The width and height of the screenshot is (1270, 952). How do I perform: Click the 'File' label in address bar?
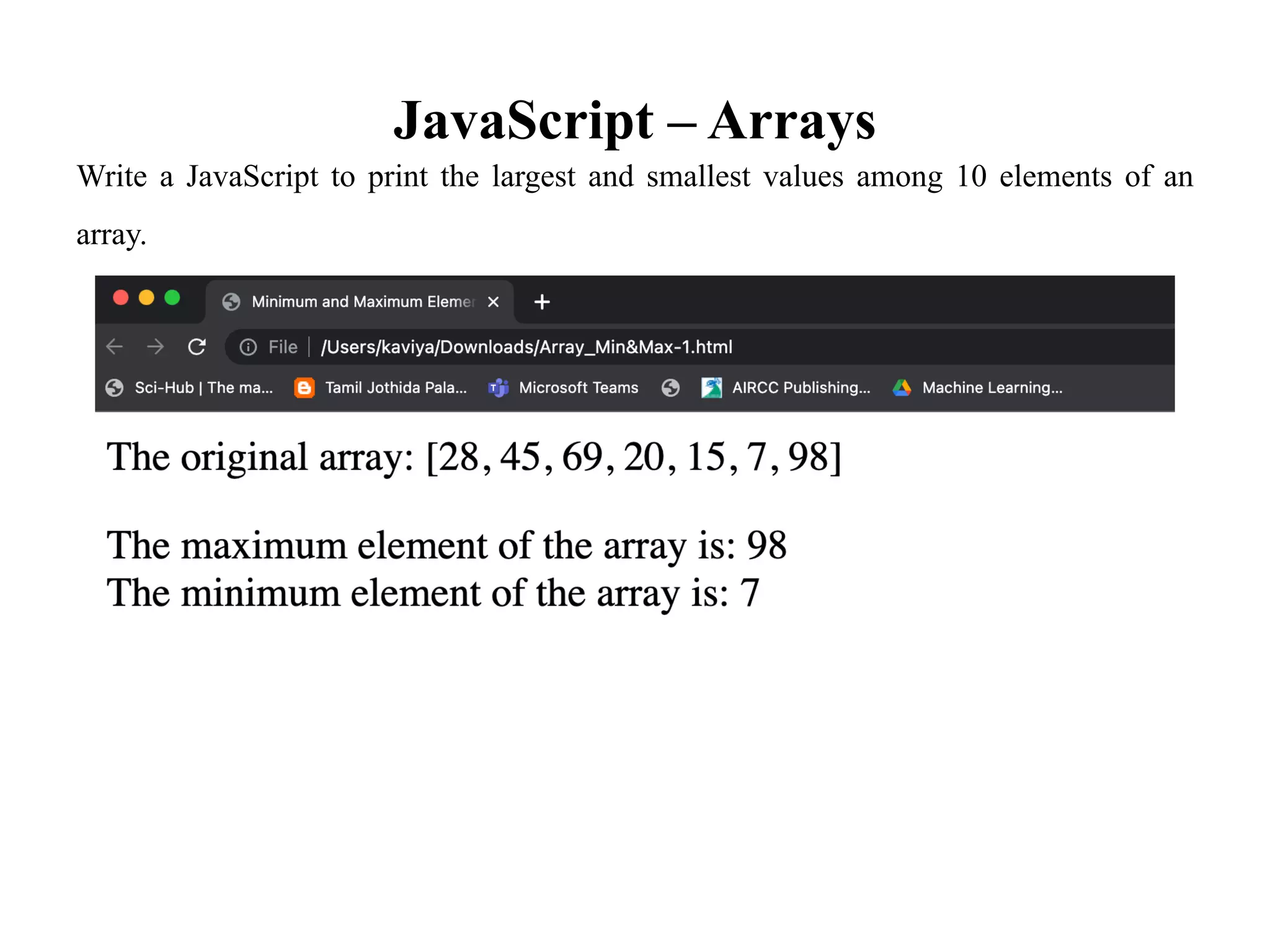click(283, 347)
